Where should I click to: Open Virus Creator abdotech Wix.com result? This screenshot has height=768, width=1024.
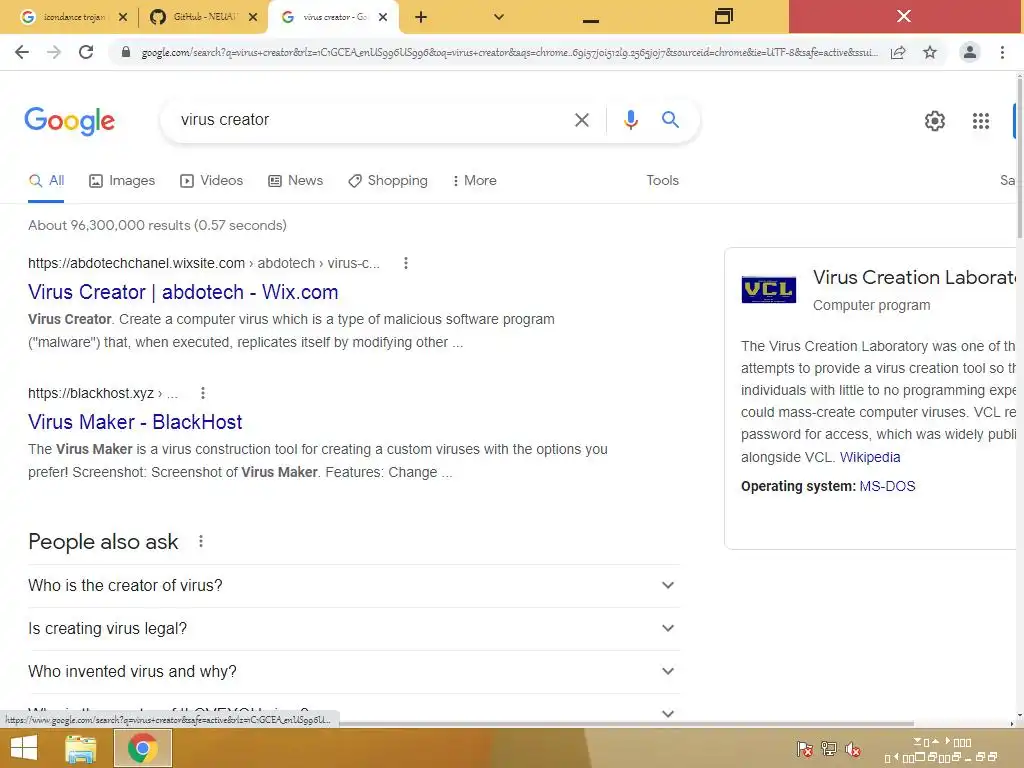pyautogui.click(x=183, y=292)
